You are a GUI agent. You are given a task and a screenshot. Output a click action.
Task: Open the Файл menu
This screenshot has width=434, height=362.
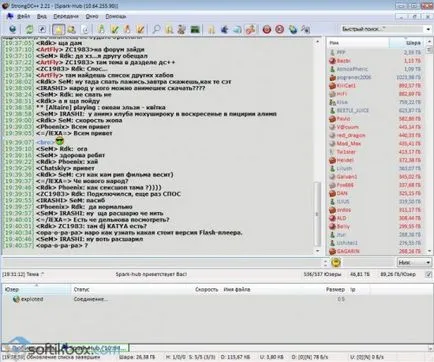(23, 16)
